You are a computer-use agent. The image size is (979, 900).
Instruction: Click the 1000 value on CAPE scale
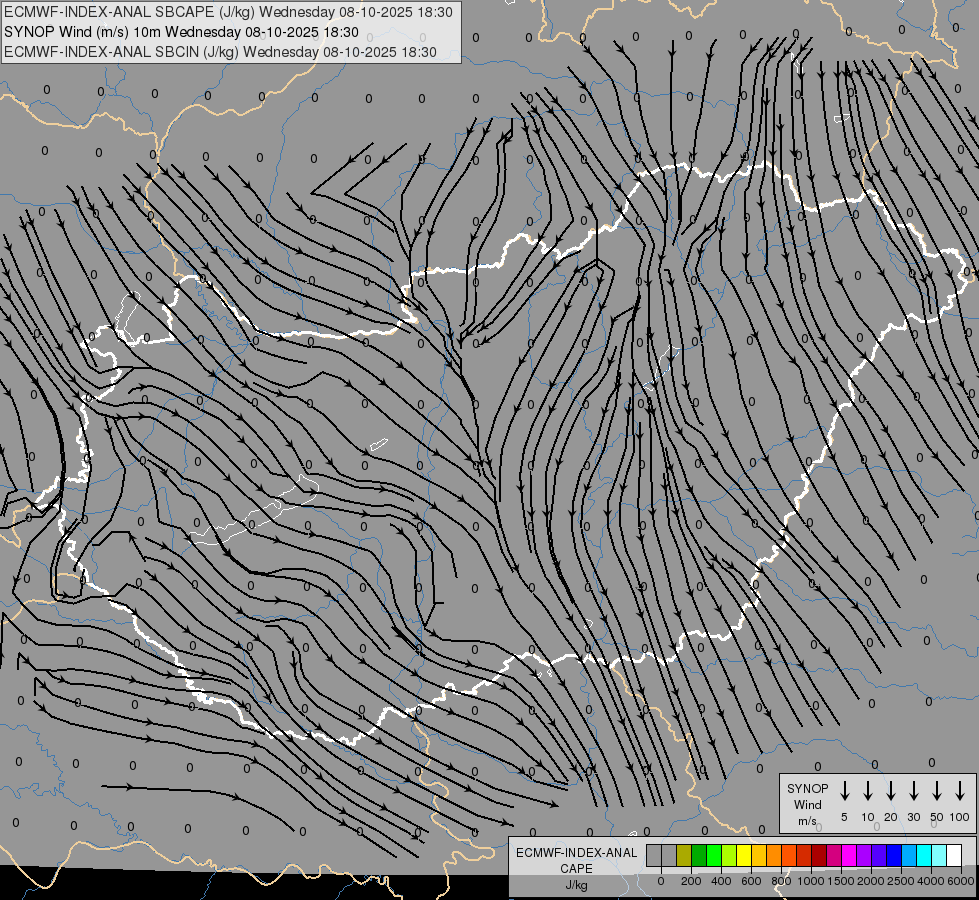tap(811, 881)
